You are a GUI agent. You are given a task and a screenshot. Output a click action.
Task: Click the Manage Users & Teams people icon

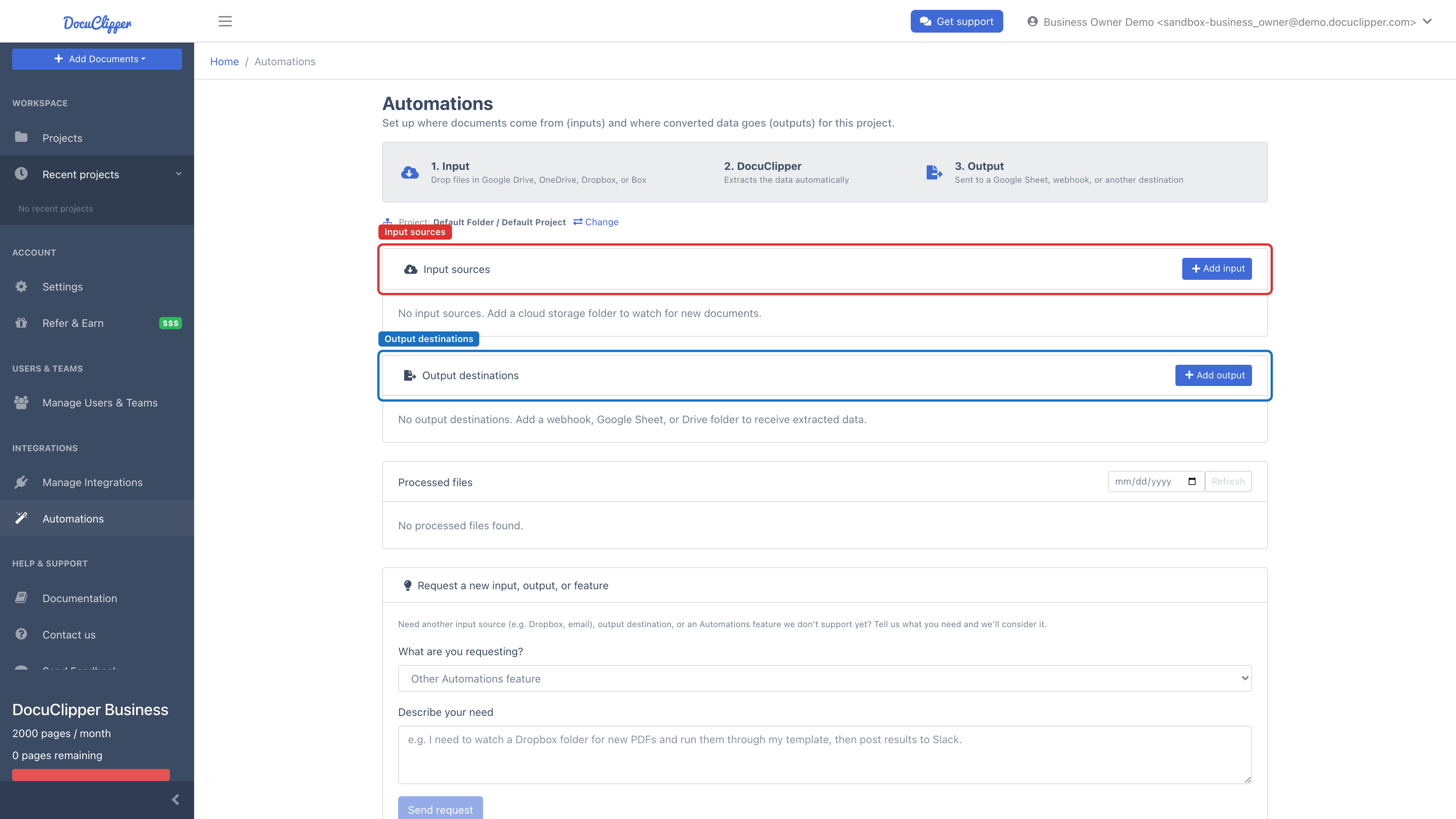[x=21, y=402]
